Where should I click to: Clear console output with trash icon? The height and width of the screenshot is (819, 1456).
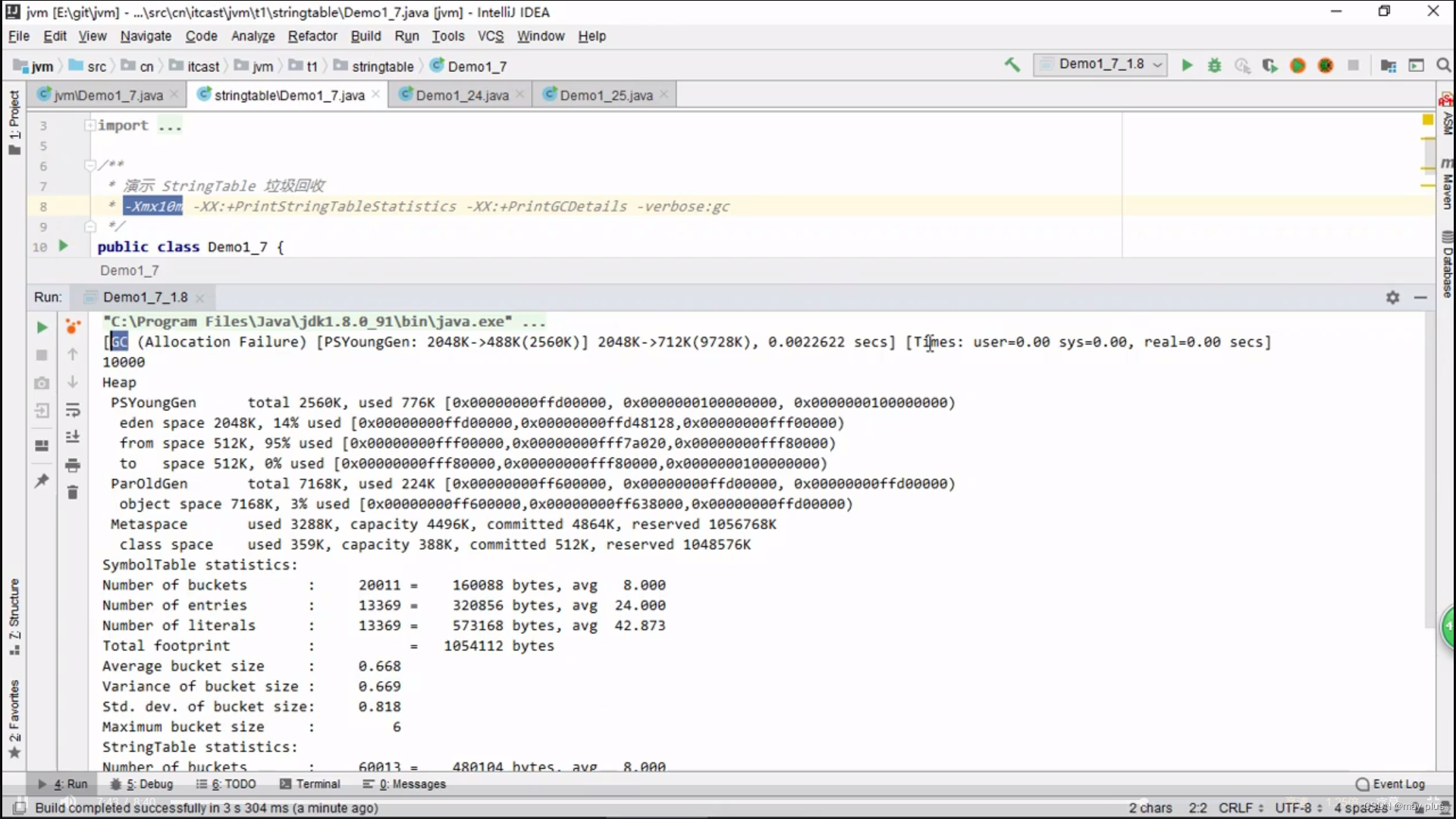(x=73, y=493)
